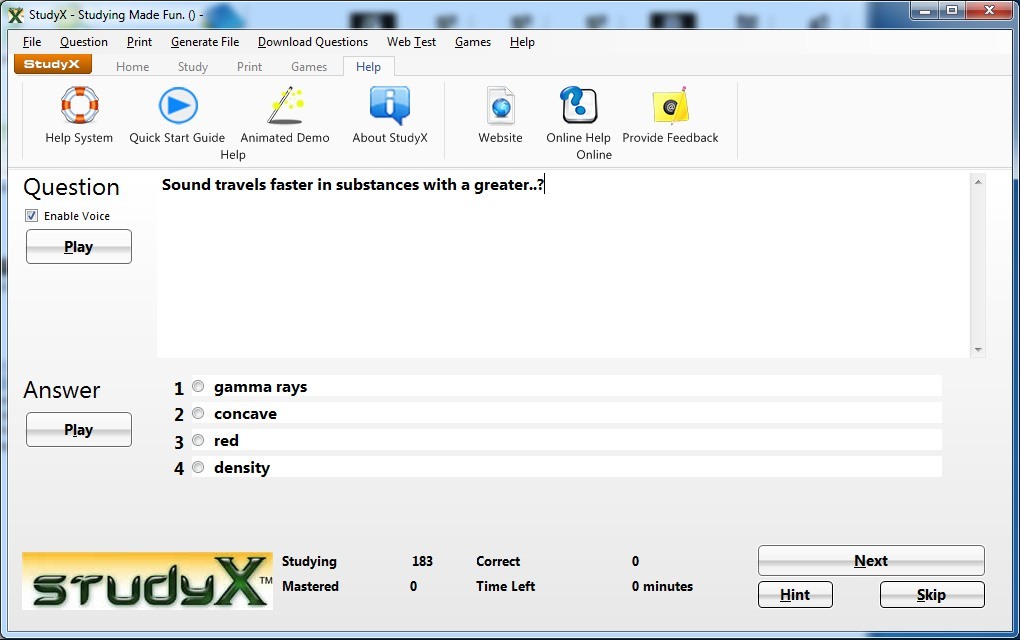
Task: Click the 'concave' answer text
Action: point(245,414)
